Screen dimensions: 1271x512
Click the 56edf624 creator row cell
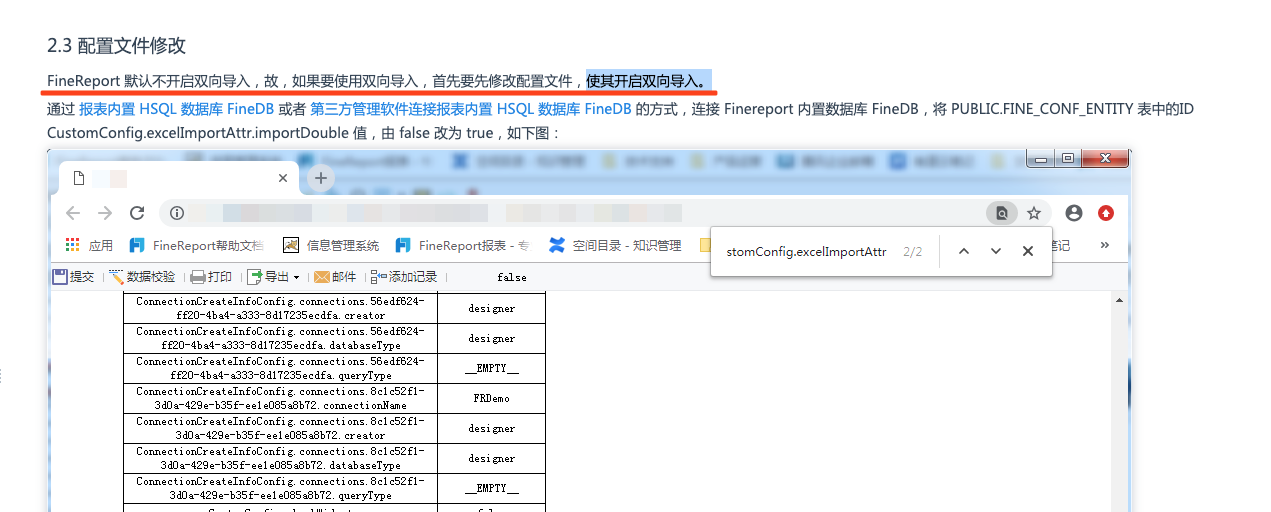[280, 308]
